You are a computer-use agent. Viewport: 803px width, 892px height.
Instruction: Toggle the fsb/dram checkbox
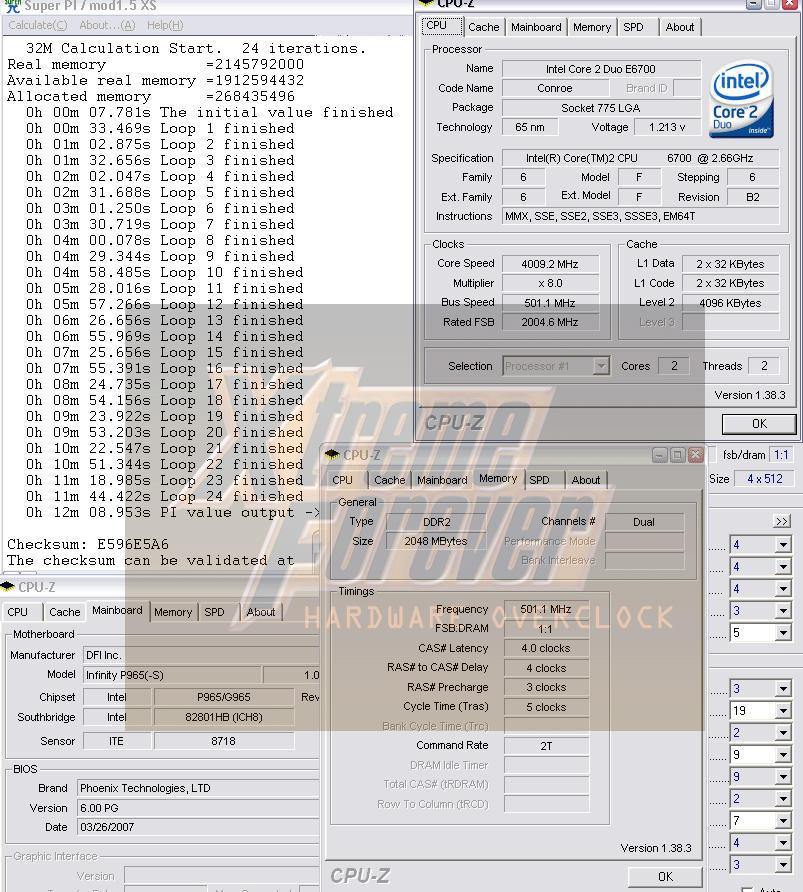[x=712, y=453]
